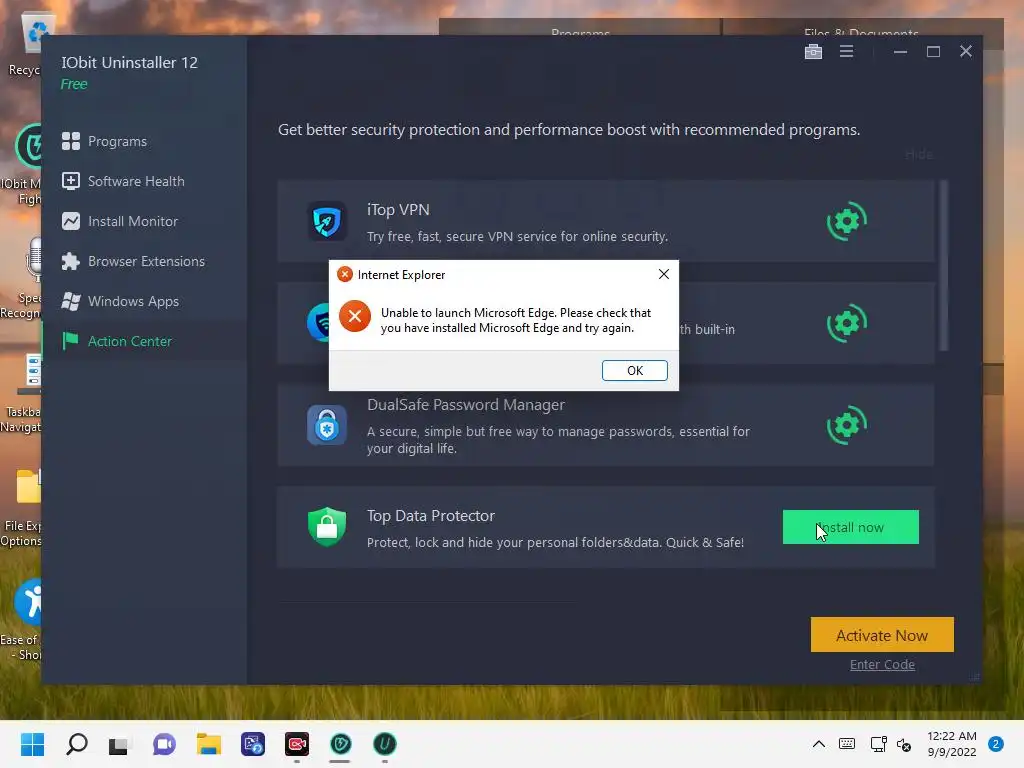Open the Windows Start menu
Image resolution: width=1024 pixels, height=768 pixels.
pyautogui.click(x=32, y=744)
